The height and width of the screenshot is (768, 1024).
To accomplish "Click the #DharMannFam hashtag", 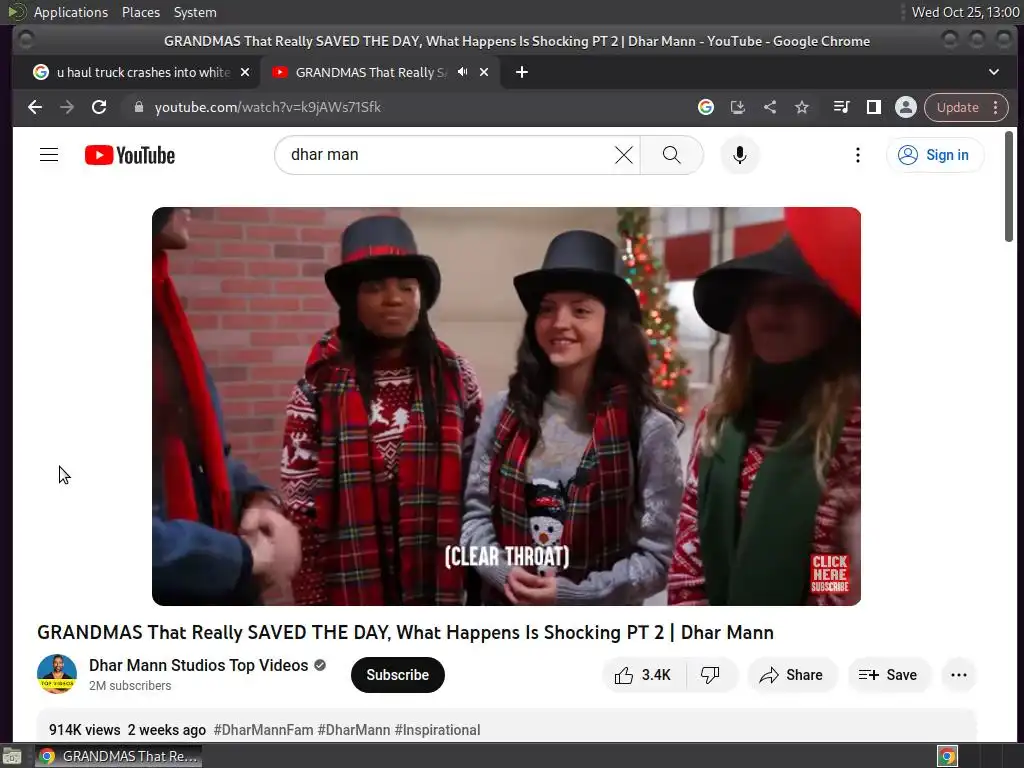I will point(263,729).
